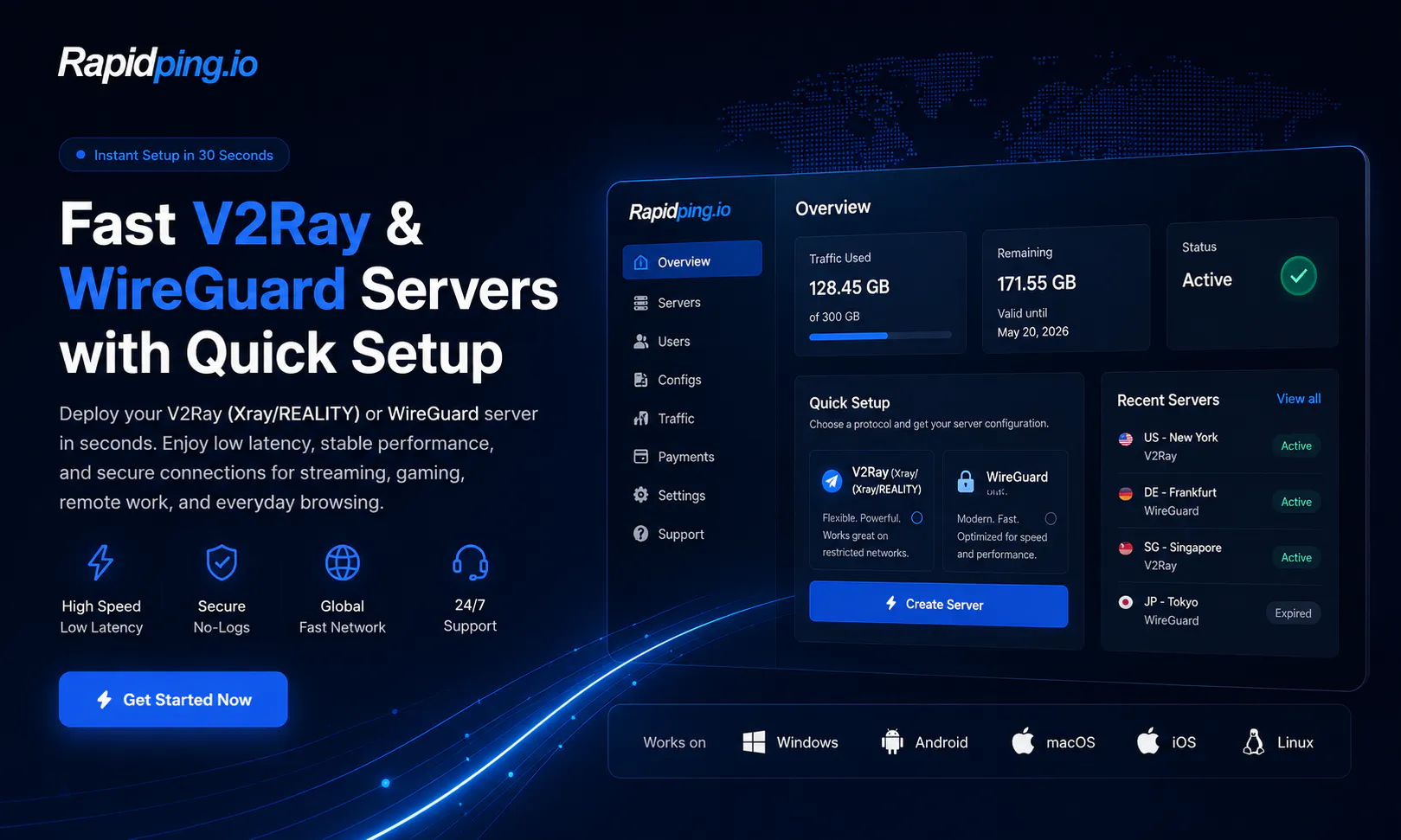Viewport: 1401px width, 840px height.
Task: Click the Active badge for US - New York
Action: coord(1295,446)
